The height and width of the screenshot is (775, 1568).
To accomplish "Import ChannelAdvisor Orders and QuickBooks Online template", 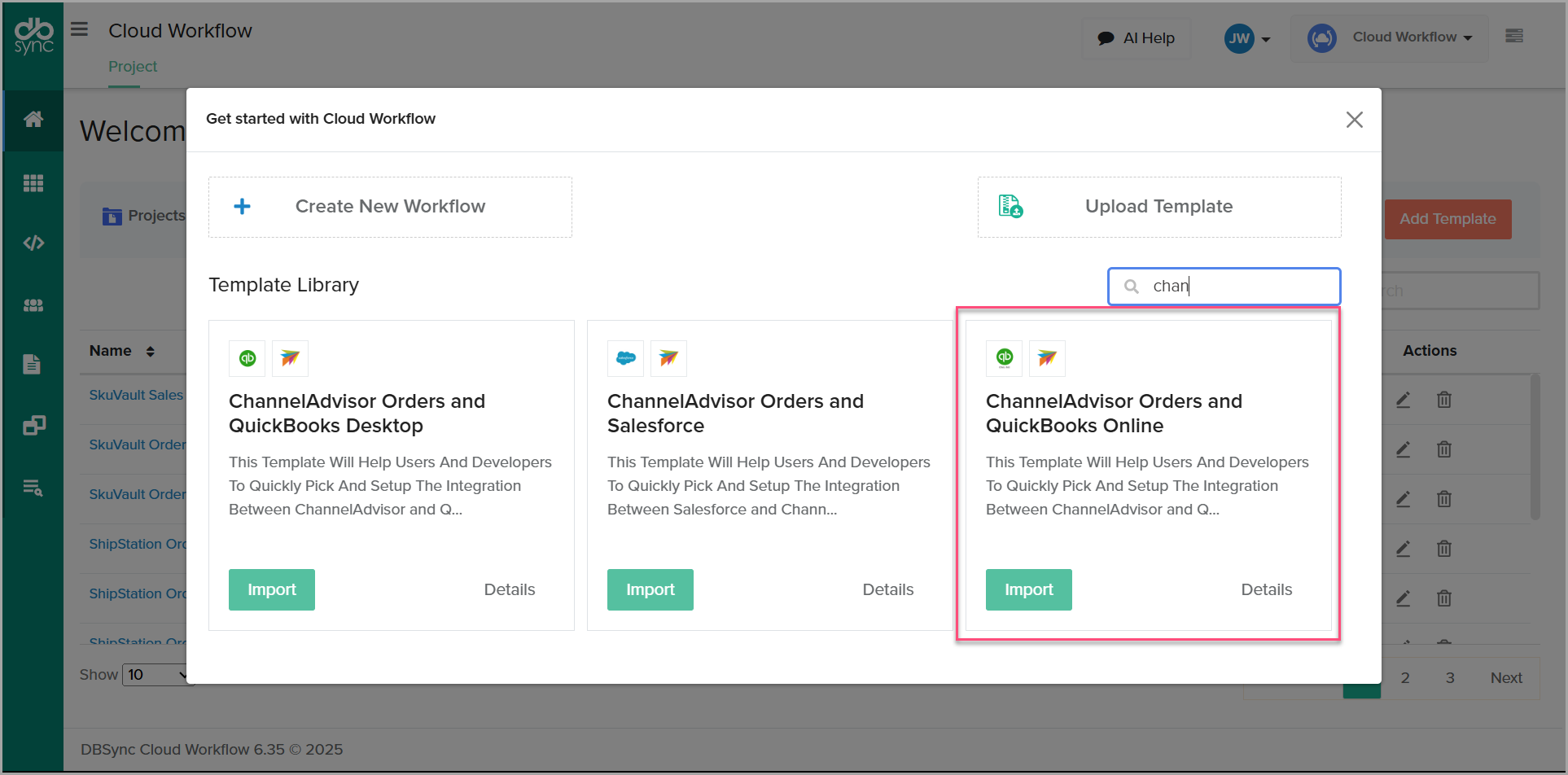I will [x=1028, y=589].
